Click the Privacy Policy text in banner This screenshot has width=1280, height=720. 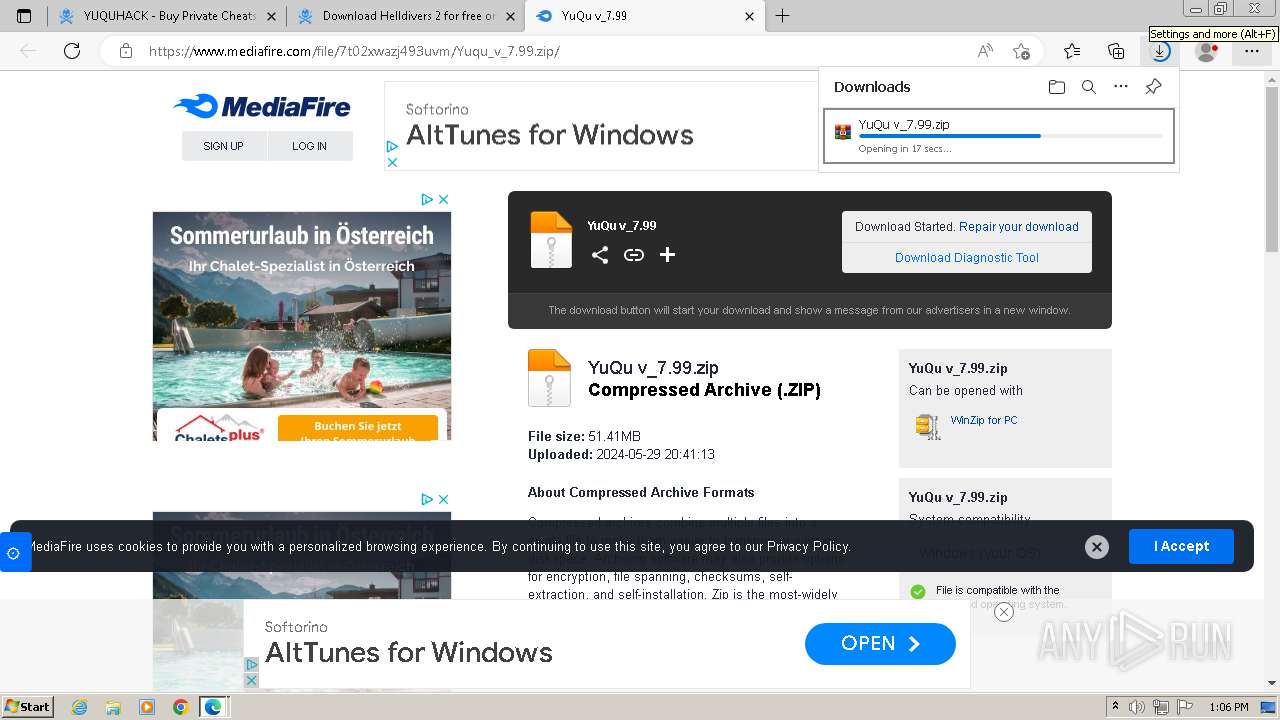coord(808,547)
